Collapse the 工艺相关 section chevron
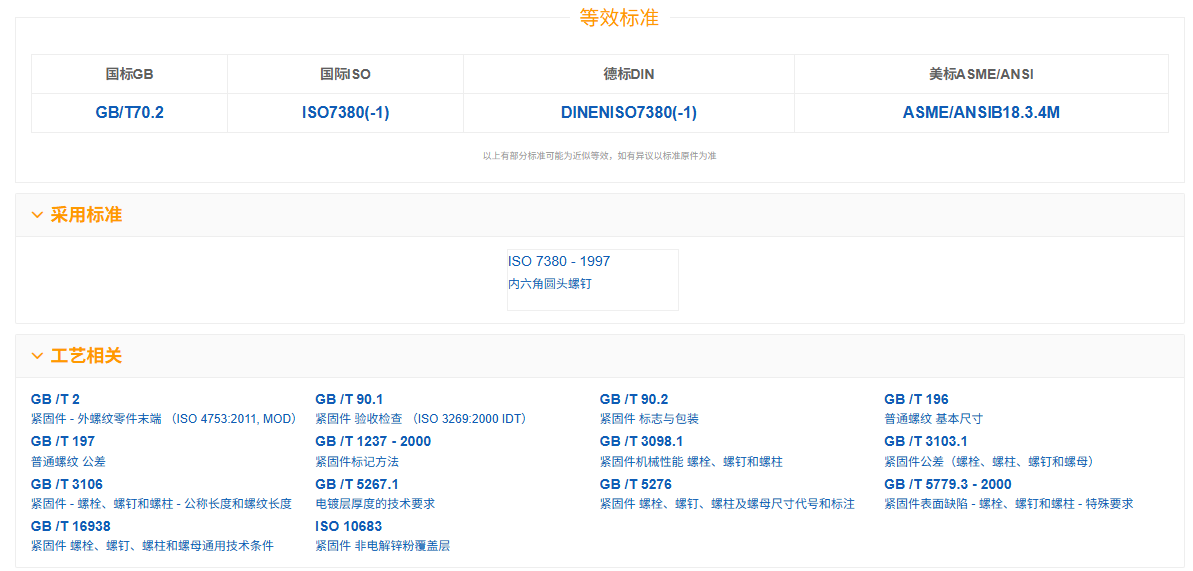This screenshot has width=1193, height=571. (x=37, y=356)
